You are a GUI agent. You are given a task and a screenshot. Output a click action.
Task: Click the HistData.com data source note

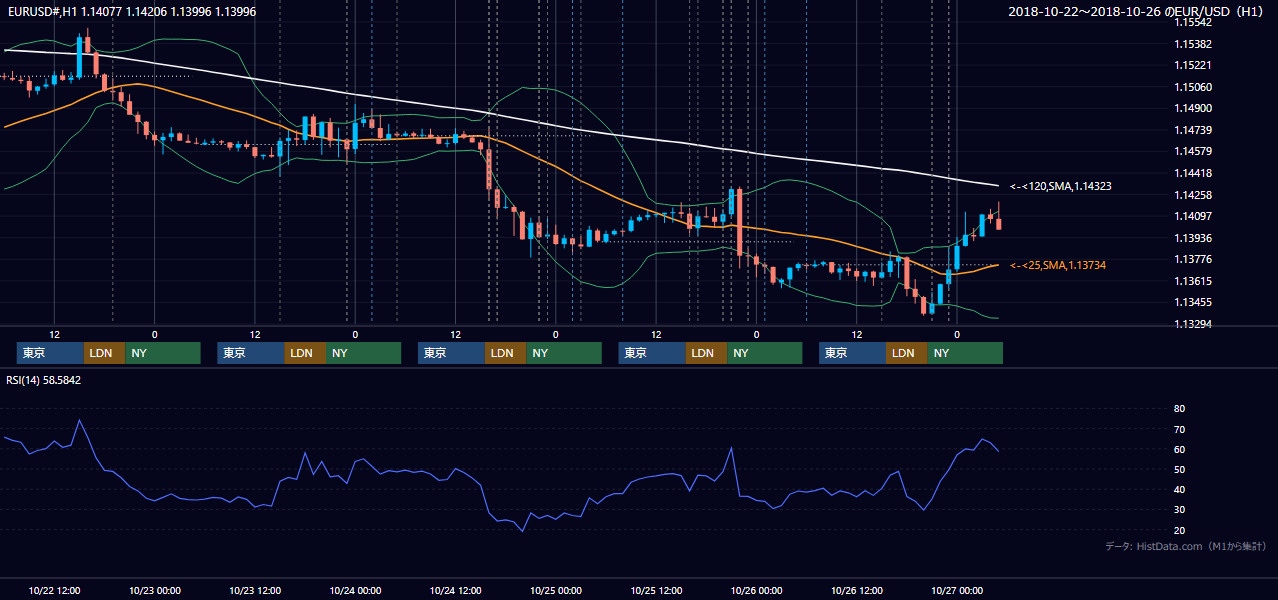[1186, 546]
